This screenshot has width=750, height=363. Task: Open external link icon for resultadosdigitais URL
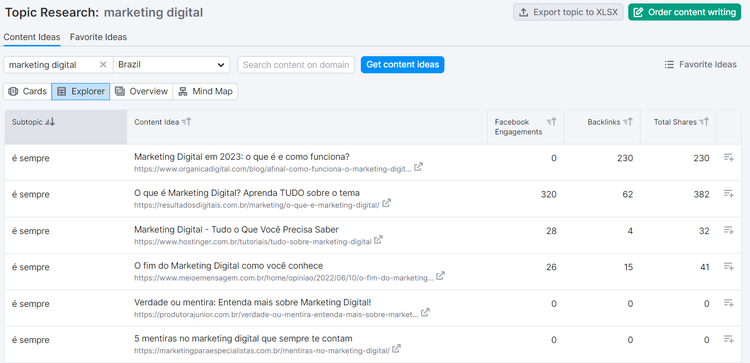tap(386, 203)
